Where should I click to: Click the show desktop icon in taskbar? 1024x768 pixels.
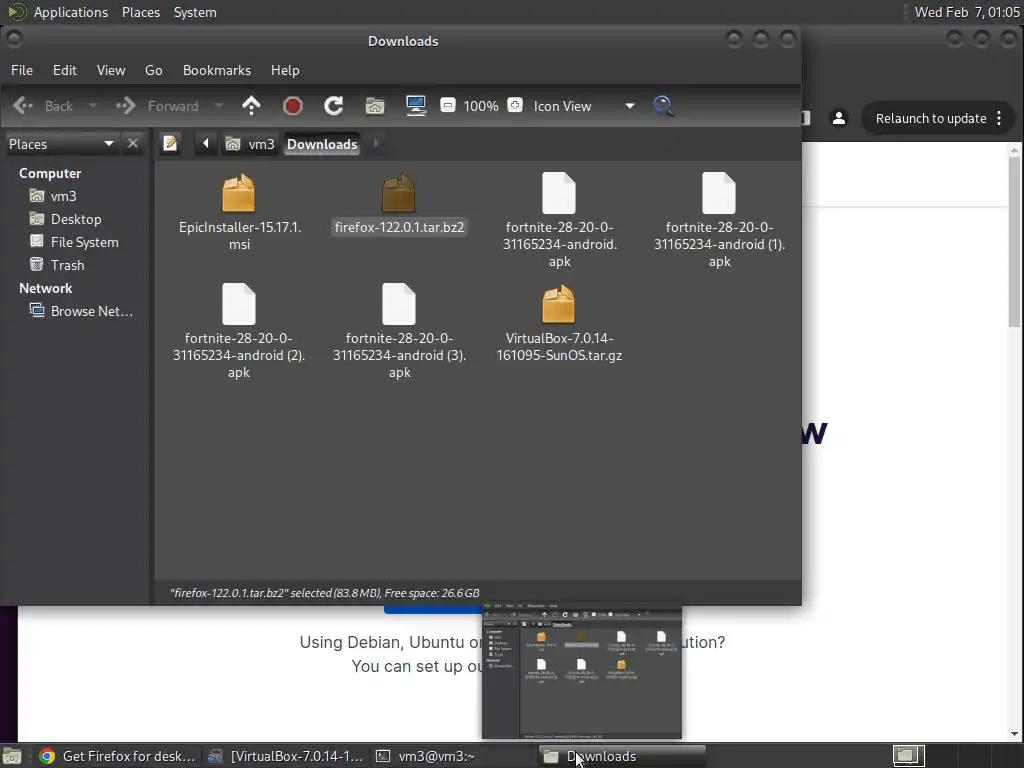[12, 756]
